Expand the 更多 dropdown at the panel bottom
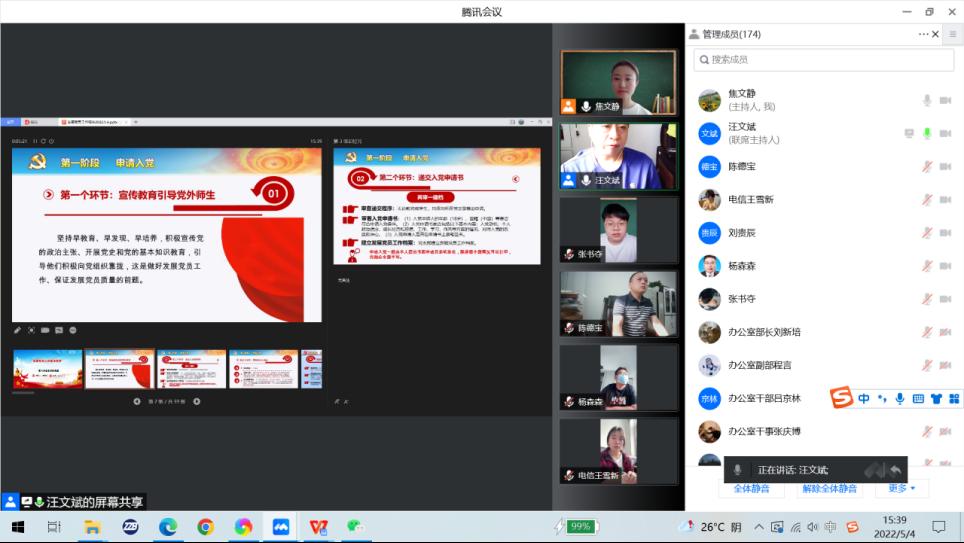Image resolution: width=964 pixels, height=543 pixels. click(x=901, y=488)
